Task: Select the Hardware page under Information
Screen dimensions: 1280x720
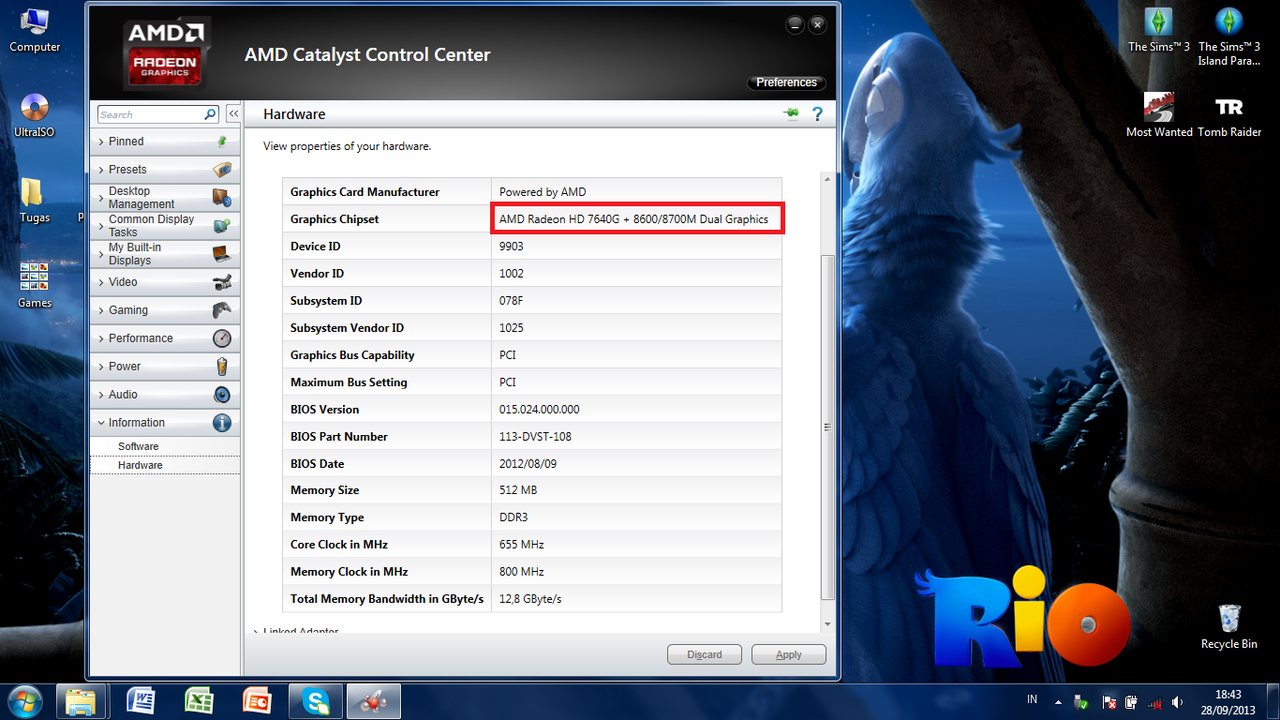Action: pos(140,465)
